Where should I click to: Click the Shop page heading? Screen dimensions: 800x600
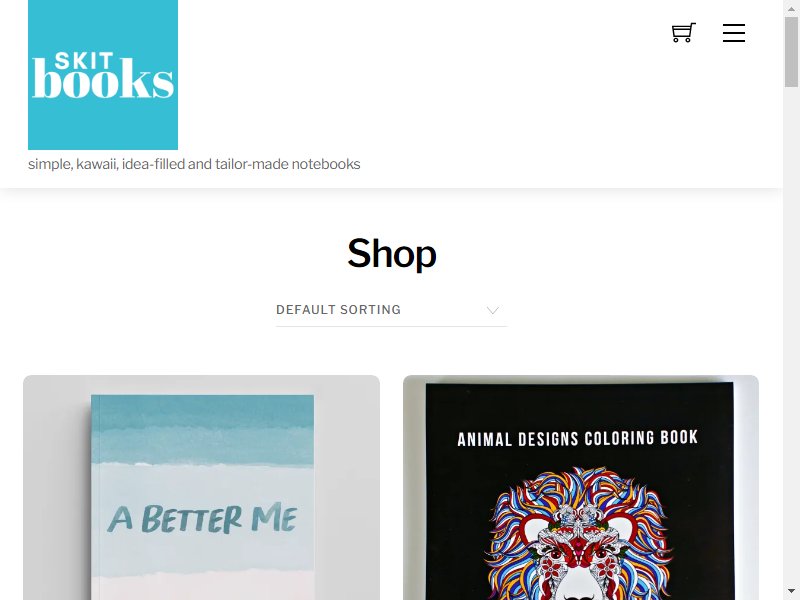(391, 254)
